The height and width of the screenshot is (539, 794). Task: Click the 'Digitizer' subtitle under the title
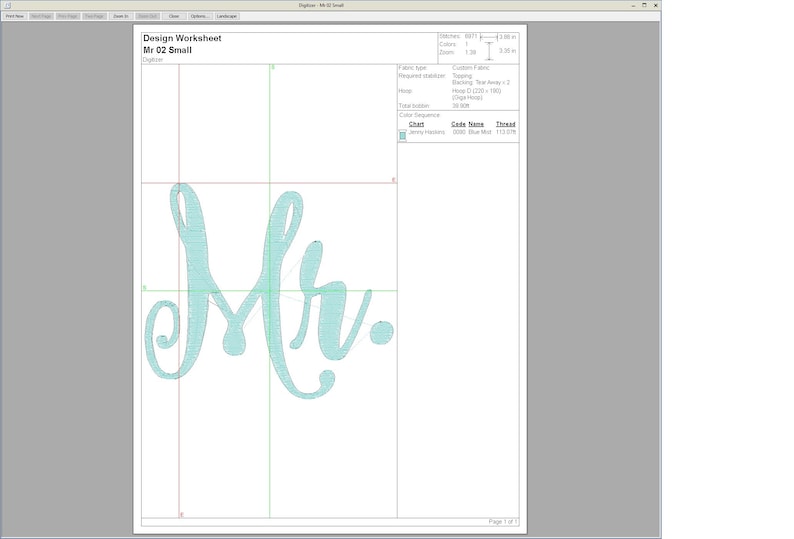[x=153, y=60]
